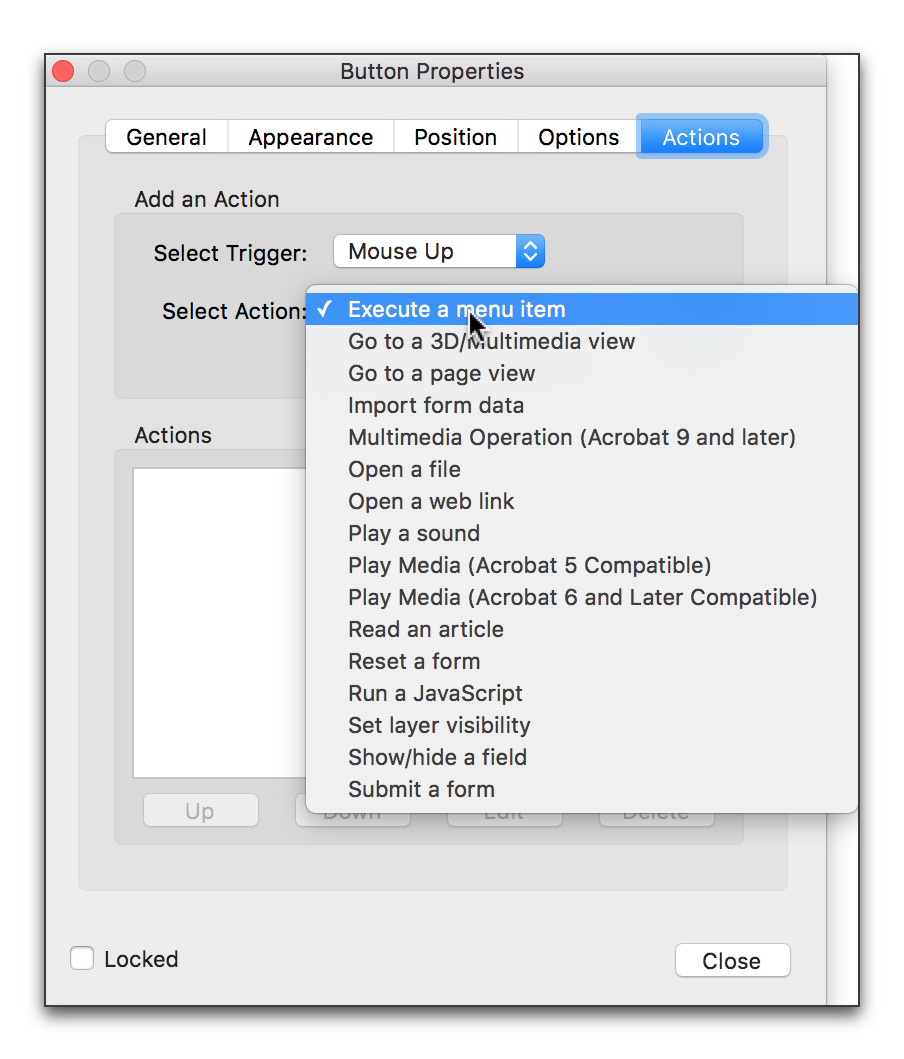Select "Run a JavaScript" action
904x1059 pixels.
(x=434, y=693)
